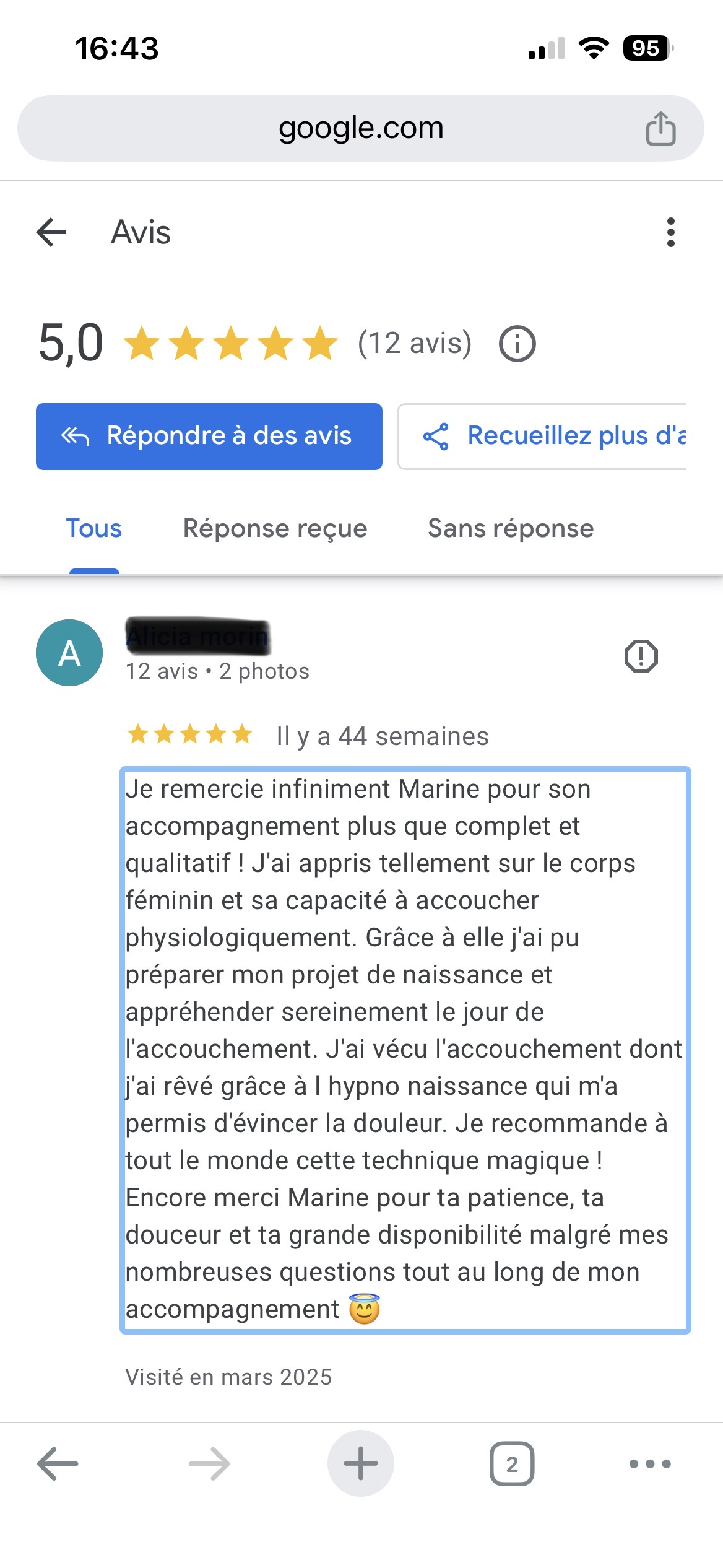Open browser more options at bottom right
Image resolution: width=723 pixels, height=1568 pixels.
point(650,1464)
